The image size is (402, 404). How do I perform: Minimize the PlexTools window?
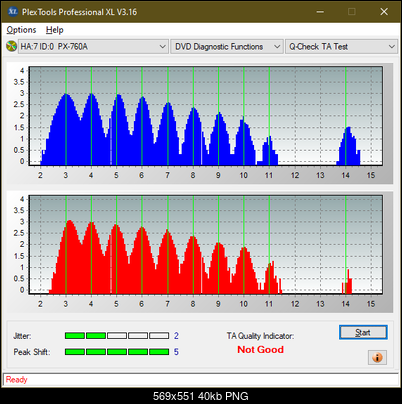(320, 12)
